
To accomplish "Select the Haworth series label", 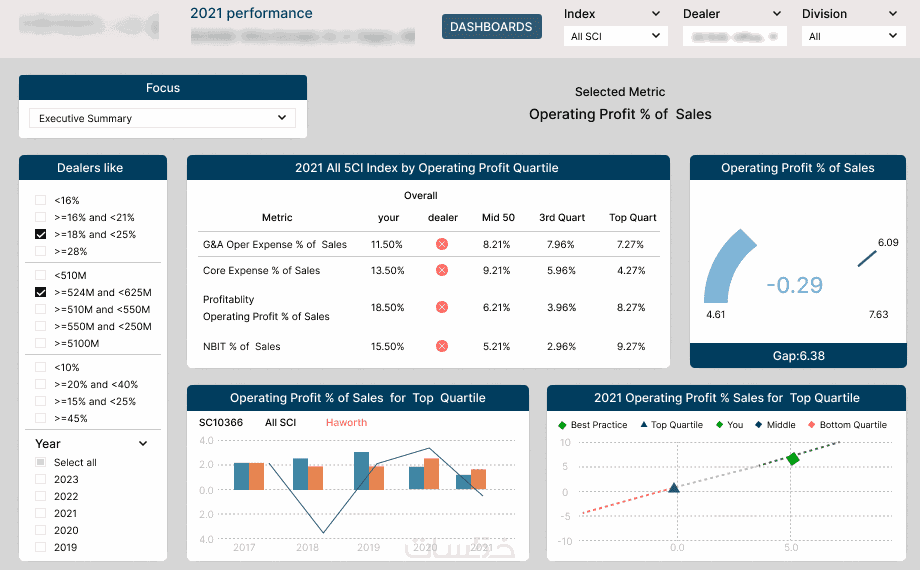I will [346, 423].
